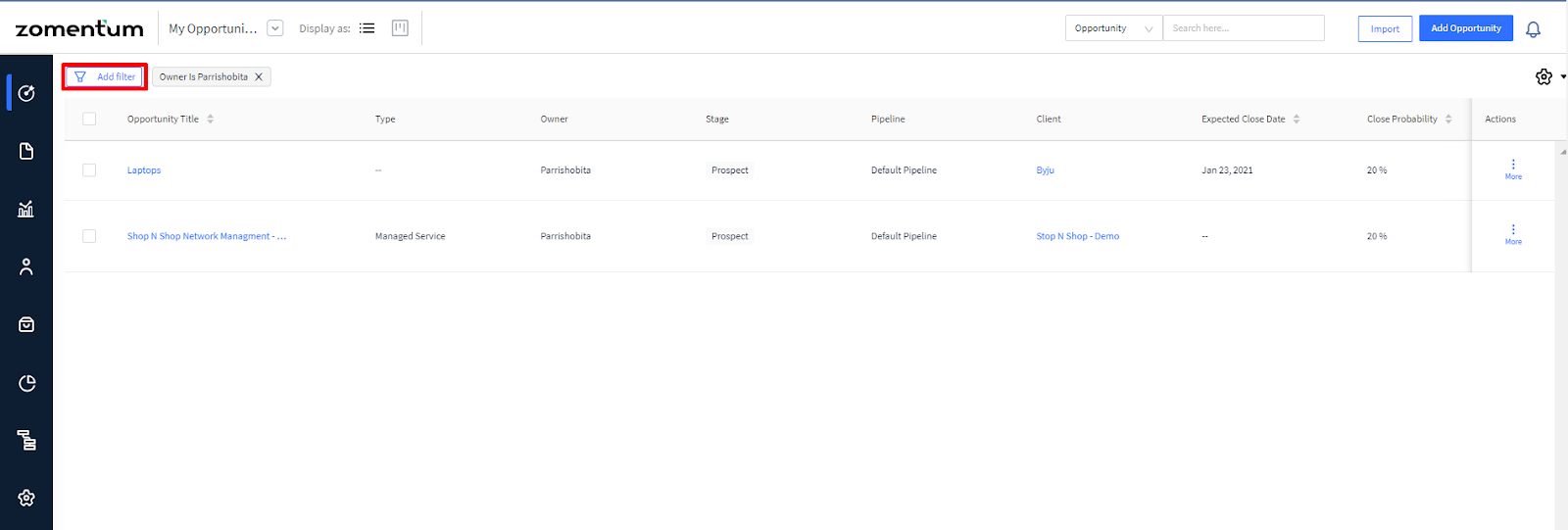Sort by Close Probability arrows
The image size is (1568, 530).
[x=1448, y=119]
